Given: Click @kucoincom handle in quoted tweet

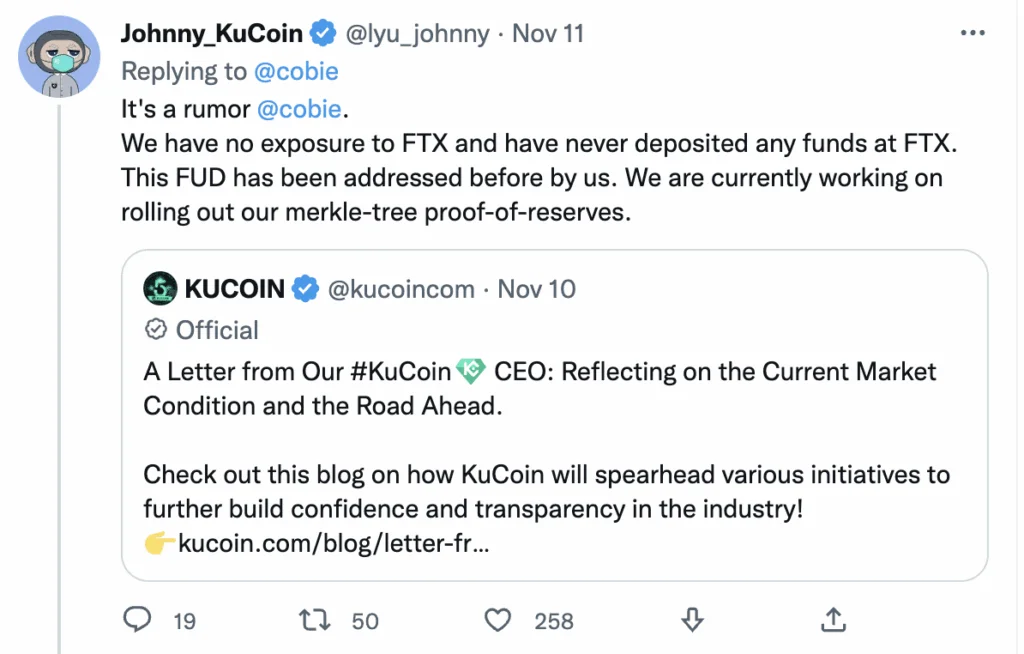Looking at the screenshot, I should 400,288.
